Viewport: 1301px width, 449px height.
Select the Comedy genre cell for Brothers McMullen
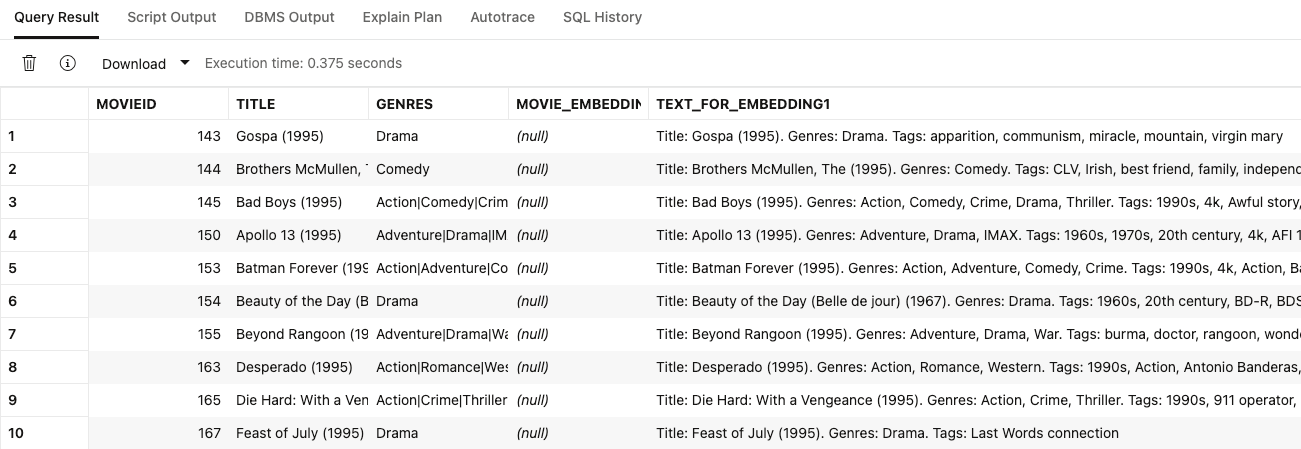[x=403, y=169]
